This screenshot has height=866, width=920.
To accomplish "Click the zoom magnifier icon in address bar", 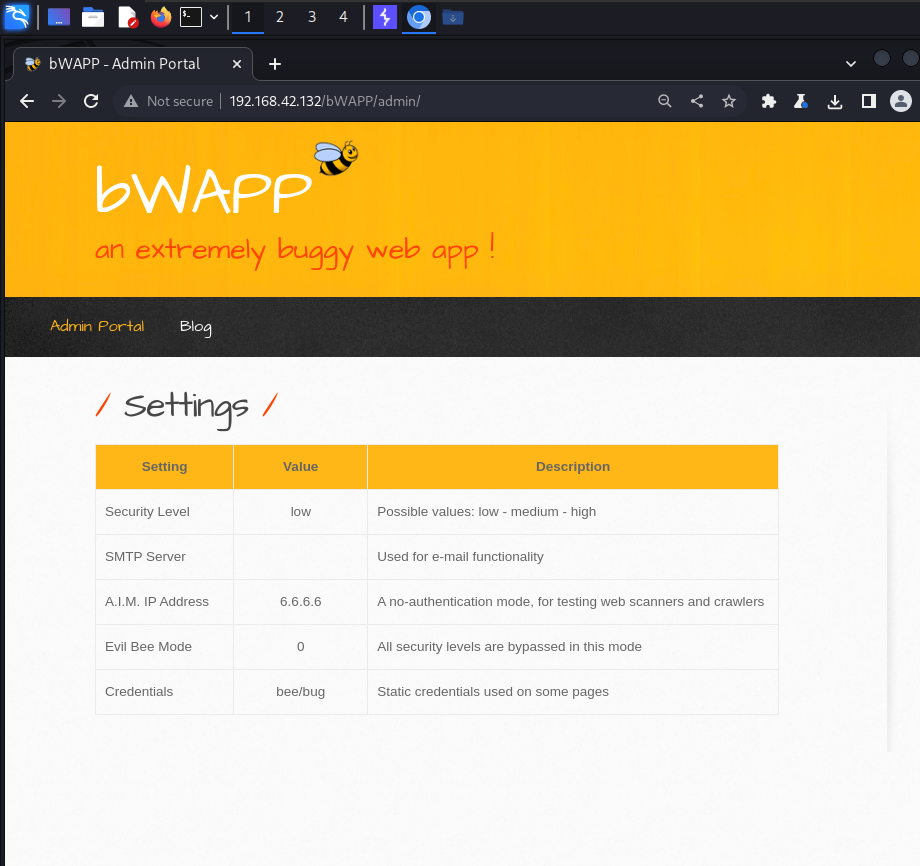I will 665,101.
